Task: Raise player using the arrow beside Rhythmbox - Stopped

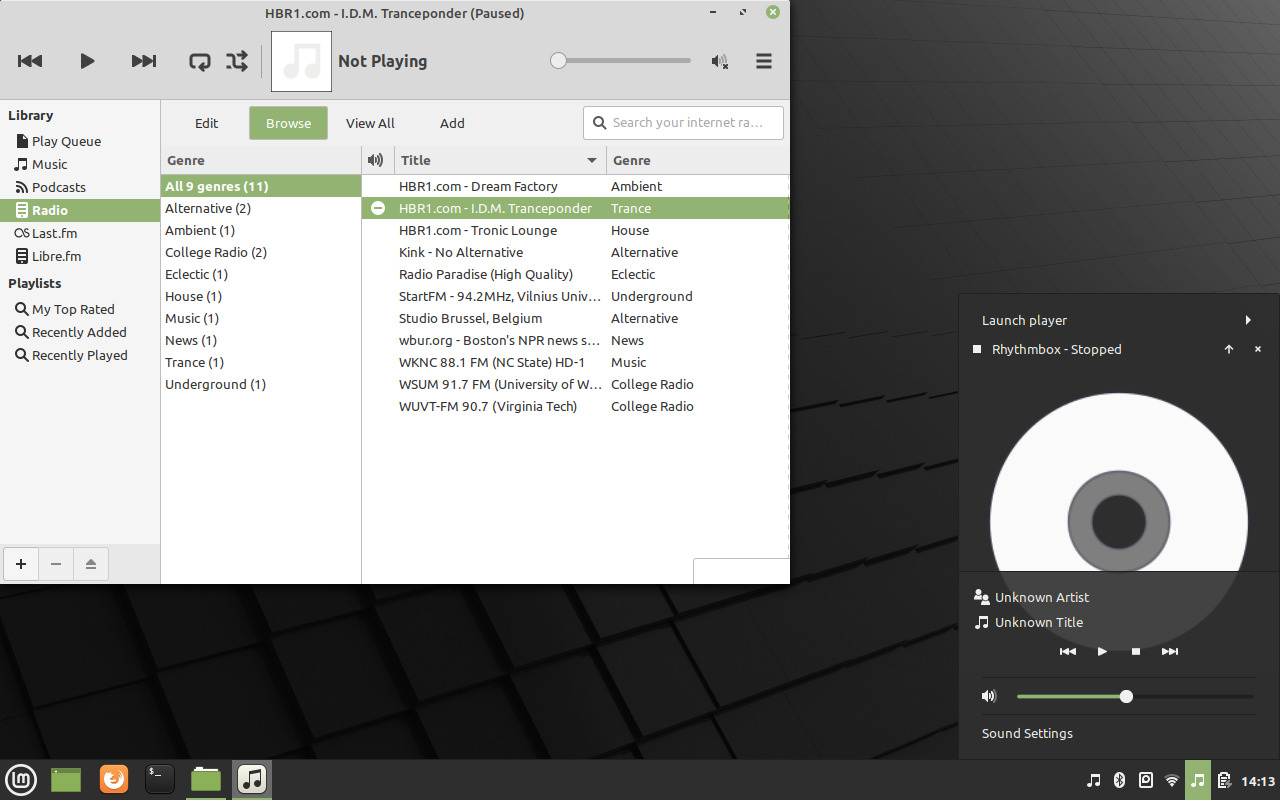Action: pyautogui.click(x=1229, y=349)
